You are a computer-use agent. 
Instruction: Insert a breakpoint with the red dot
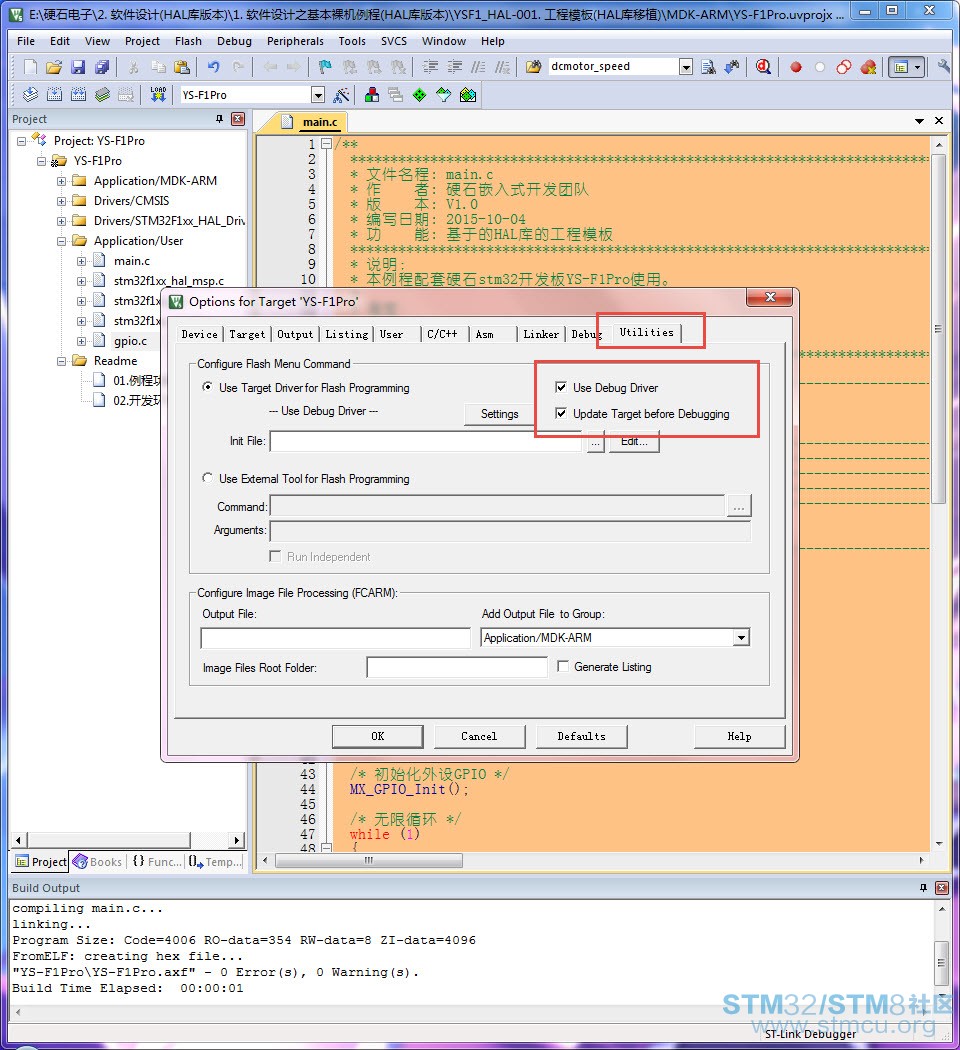click(796, 67)
